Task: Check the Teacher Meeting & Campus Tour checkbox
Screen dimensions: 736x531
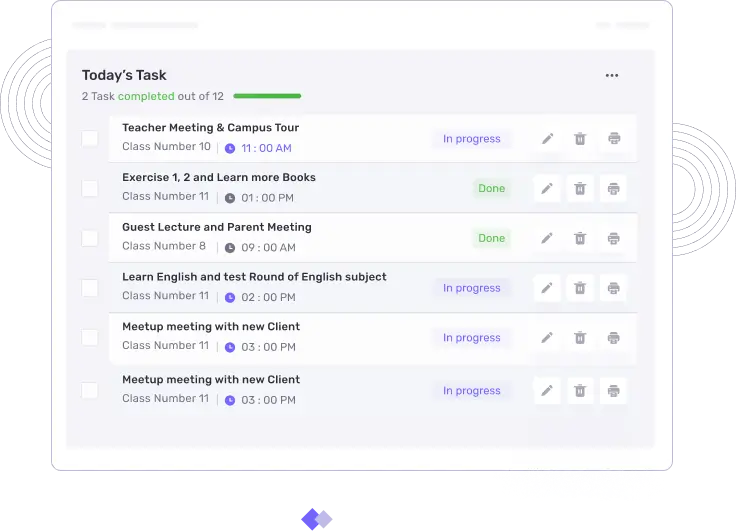Action: pos(90,138)
